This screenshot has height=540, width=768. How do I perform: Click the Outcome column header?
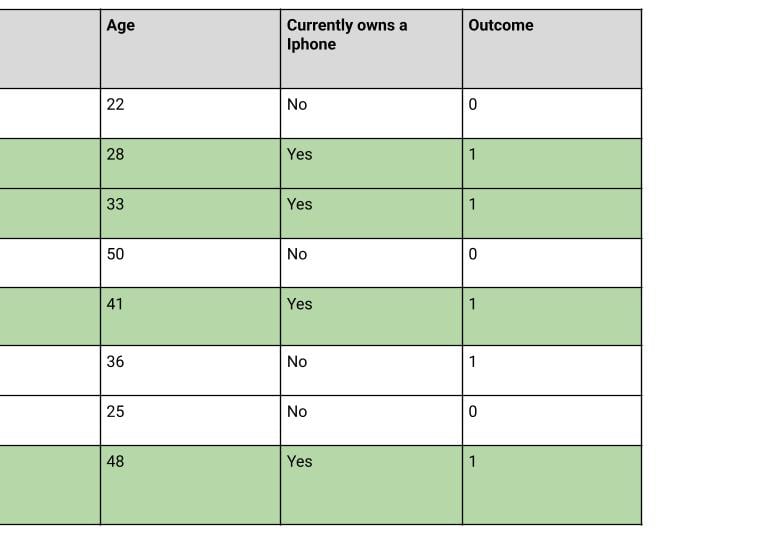(500, 26)
